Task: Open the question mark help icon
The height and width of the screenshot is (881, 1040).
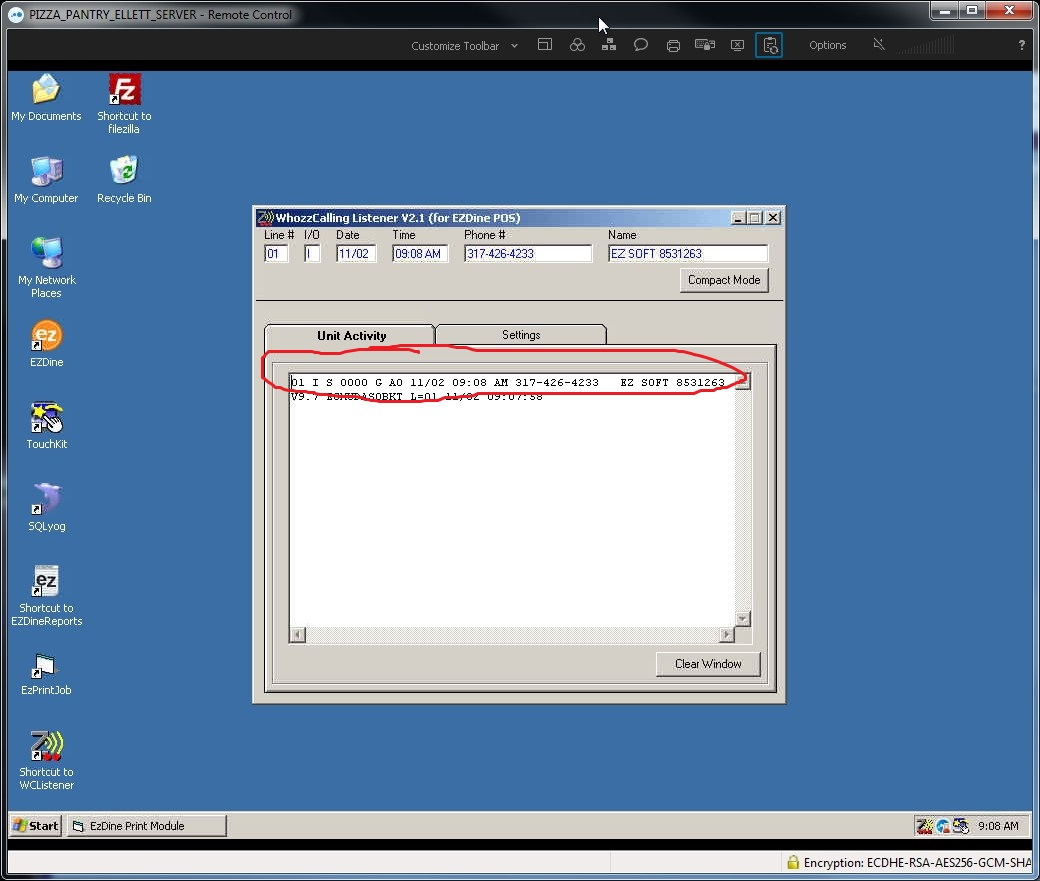Action: (1021, 45)
